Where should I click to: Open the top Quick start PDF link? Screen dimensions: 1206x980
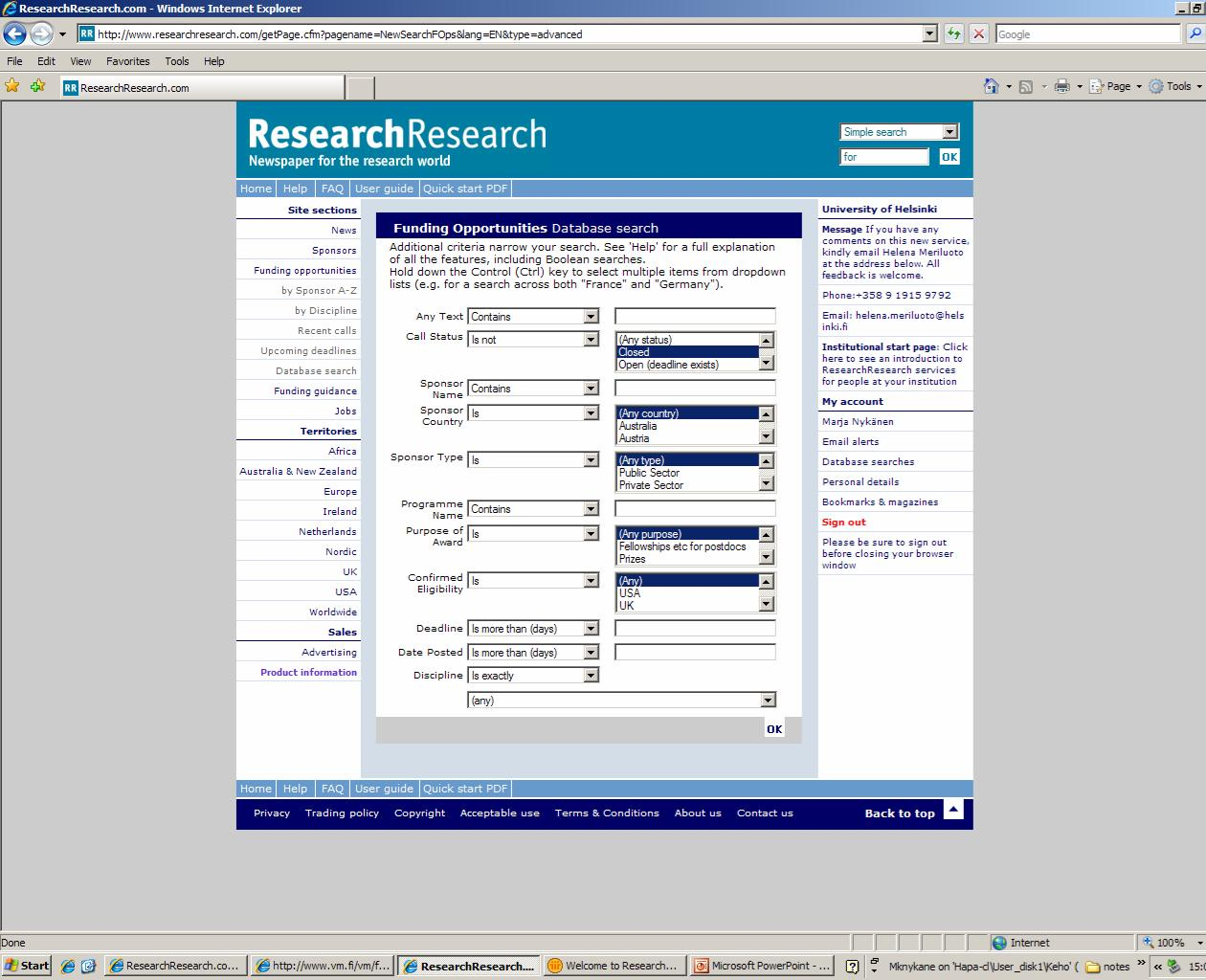[465, 189]
